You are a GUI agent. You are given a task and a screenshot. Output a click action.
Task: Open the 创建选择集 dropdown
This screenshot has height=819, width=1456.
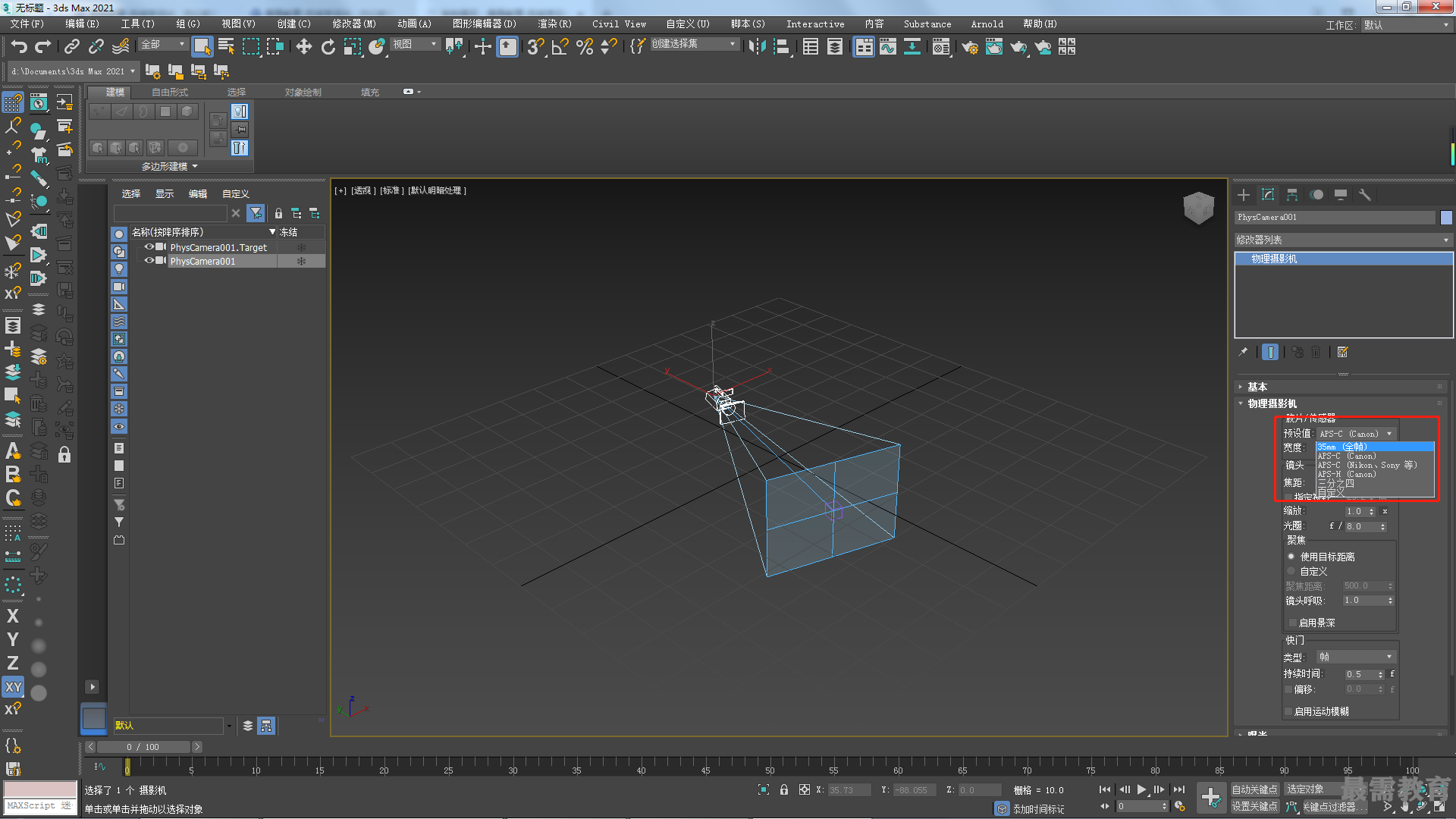click(694, 44)
